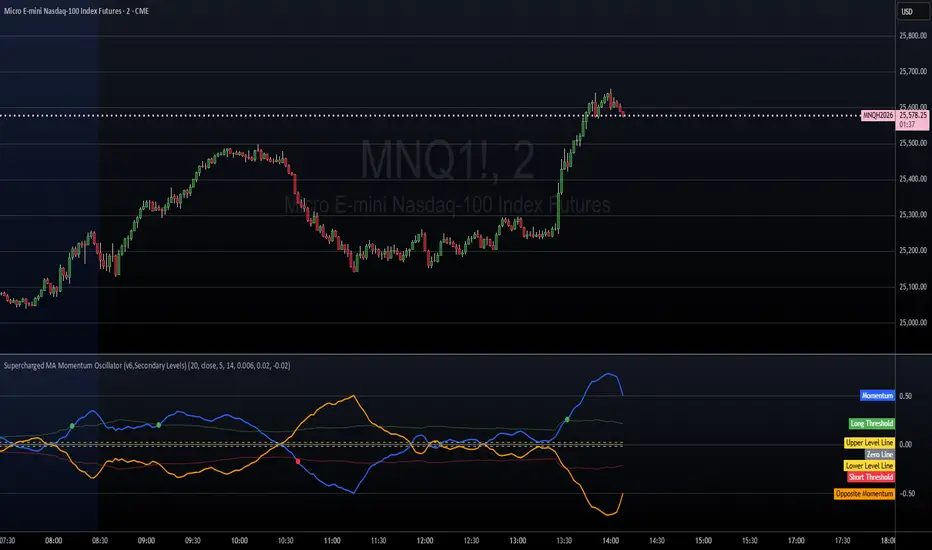Click the 25,700.00 price axis label

(x=913, y=71)
